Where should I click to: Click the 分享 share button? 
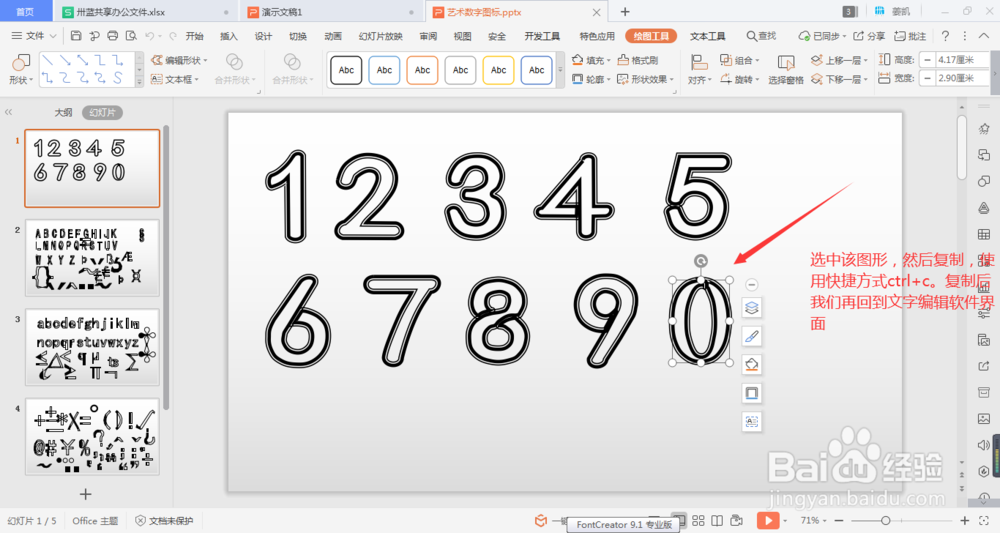tap(869, 36)
